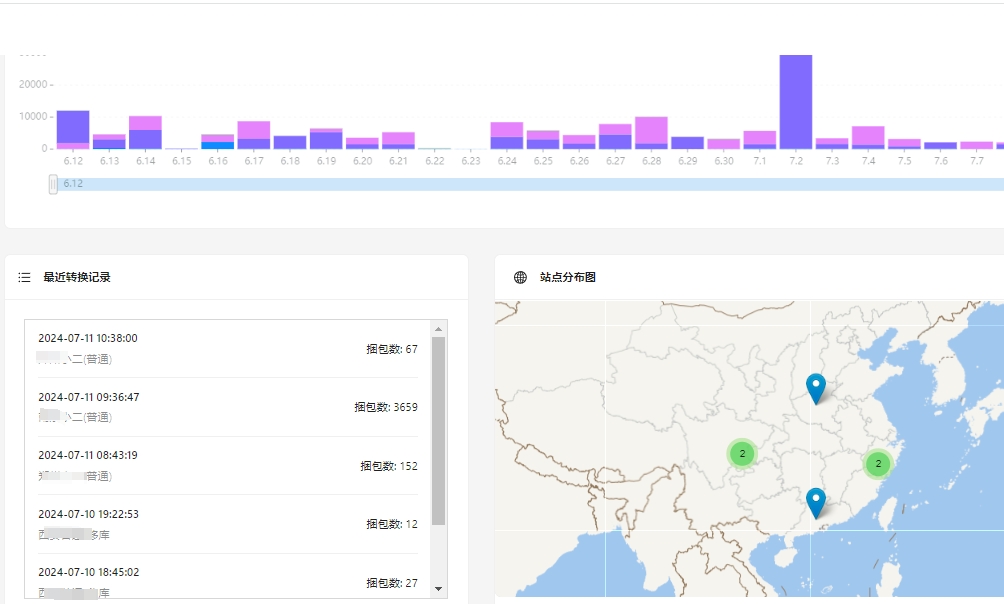1004x604 pixels.
Task: Click the globe icon beside 站点分布图
Action: [x=520, y=277]
